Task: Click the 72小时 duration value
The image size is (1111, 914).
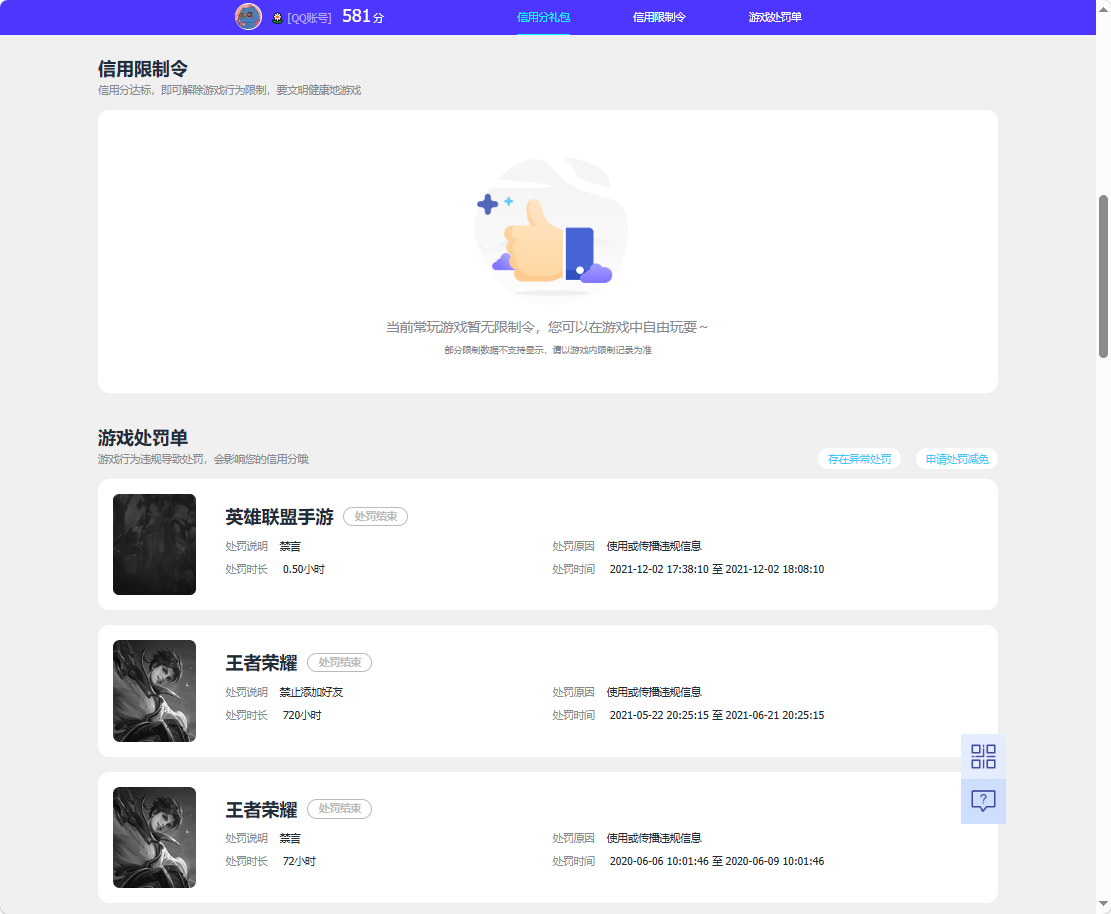Action: [299, 862]
